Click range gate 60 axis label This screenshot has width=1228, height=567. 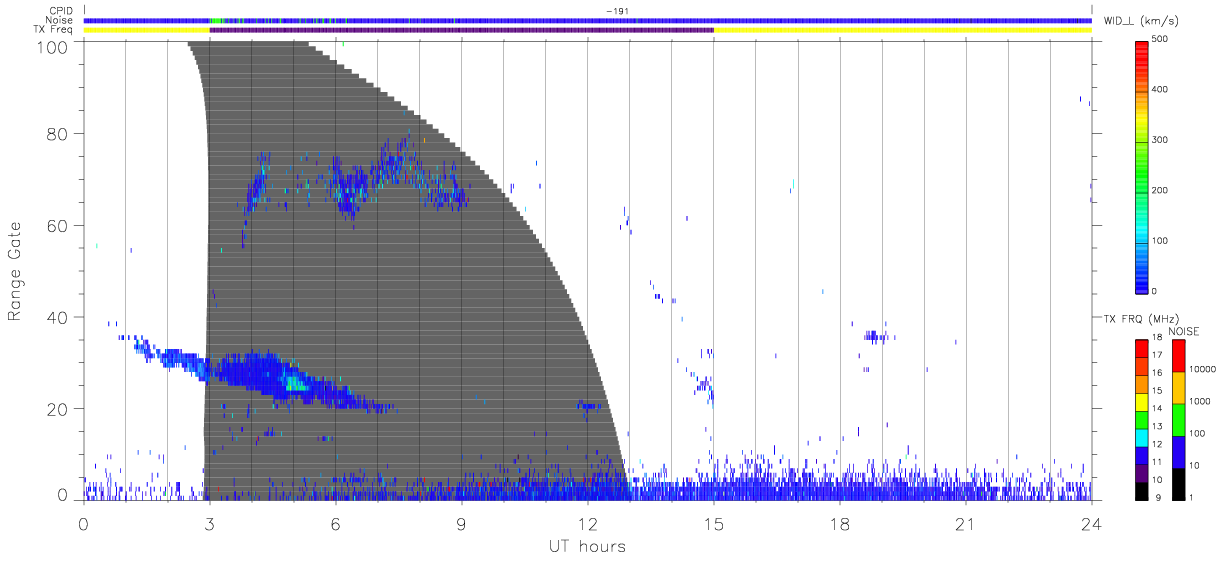pyautogui.click(x=58, y=225)
